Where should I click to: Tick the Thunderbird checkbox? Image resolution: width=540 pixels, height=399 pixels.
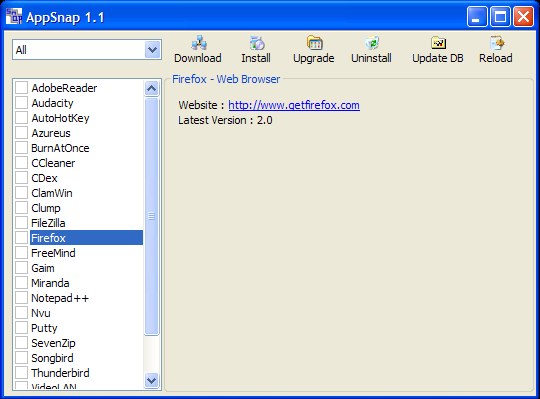(x=21, y=372)
